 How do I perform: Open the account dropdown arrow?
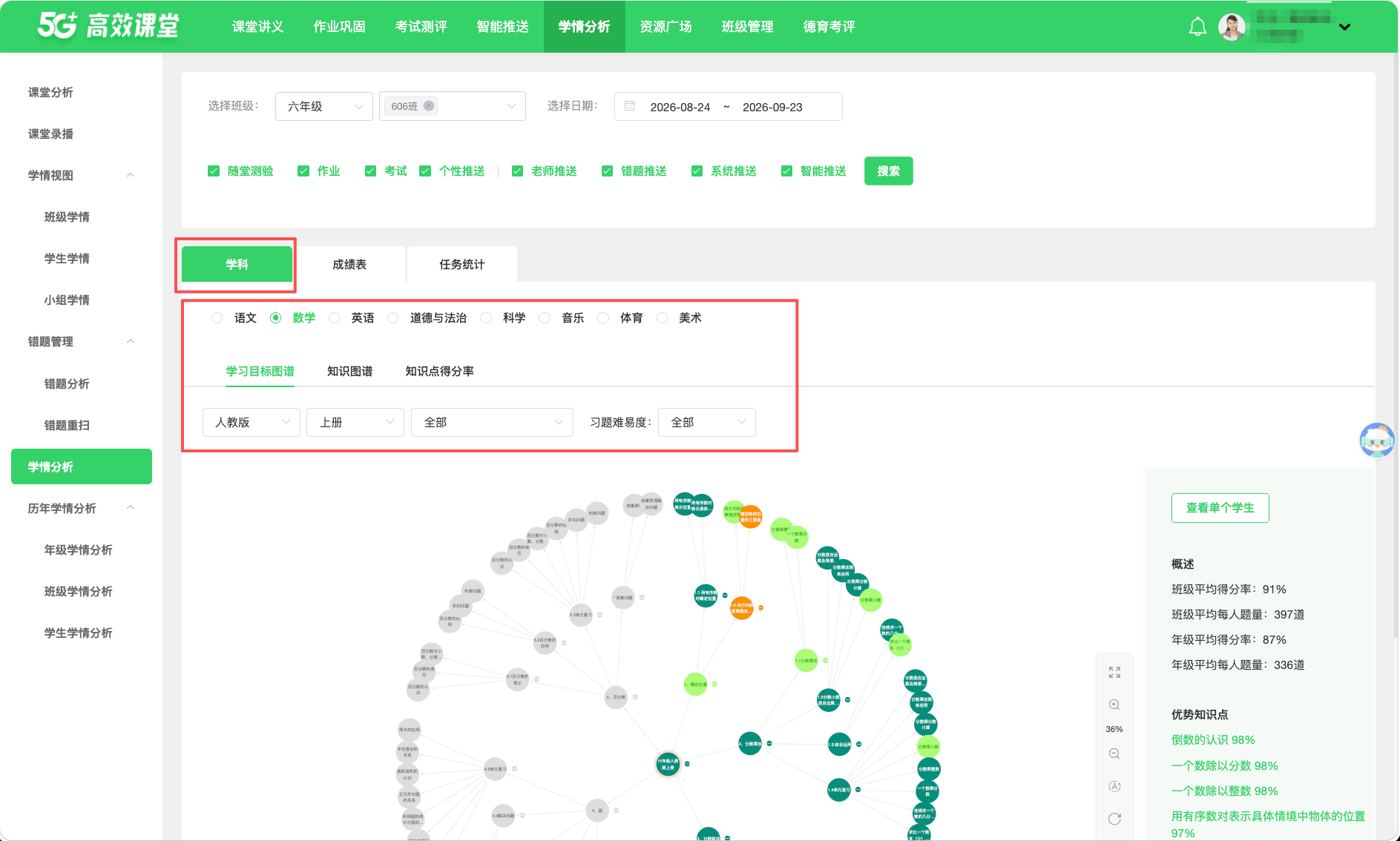click(x=1344, y=27)
